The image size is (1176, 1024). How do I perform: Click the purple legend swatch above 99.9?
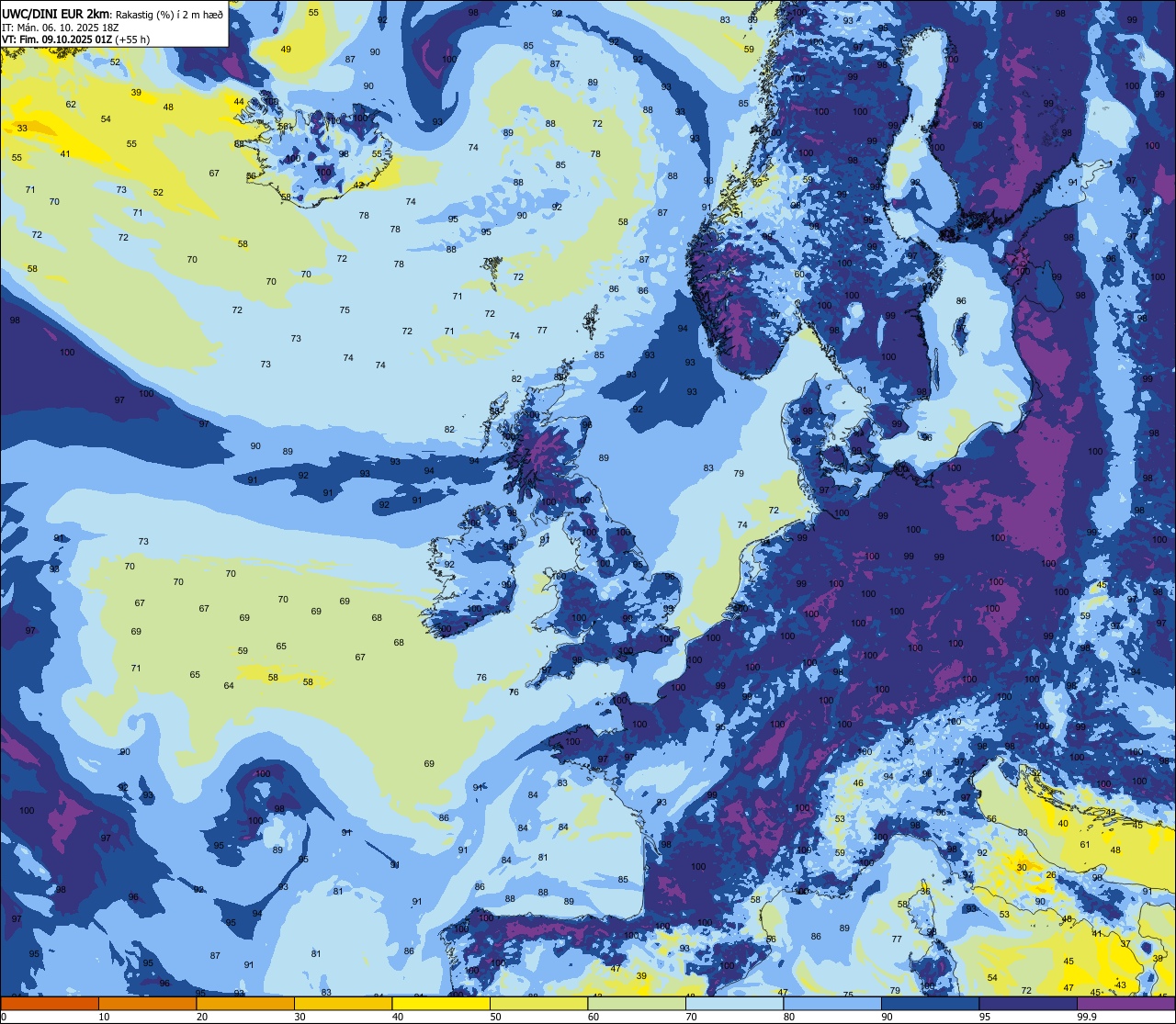click(1125, 1003)
